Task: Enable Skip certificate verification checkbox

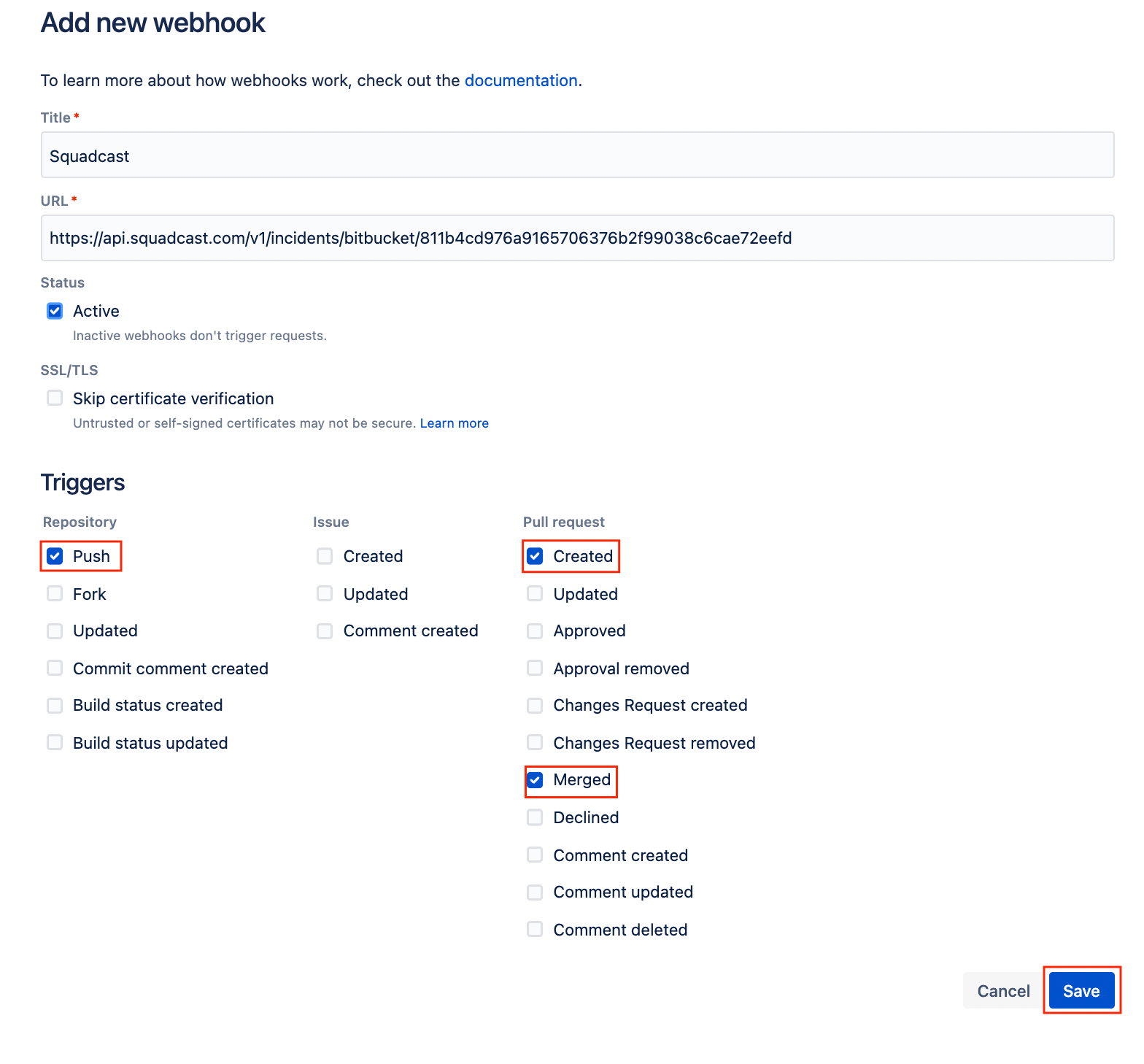Action: point(55,398)
